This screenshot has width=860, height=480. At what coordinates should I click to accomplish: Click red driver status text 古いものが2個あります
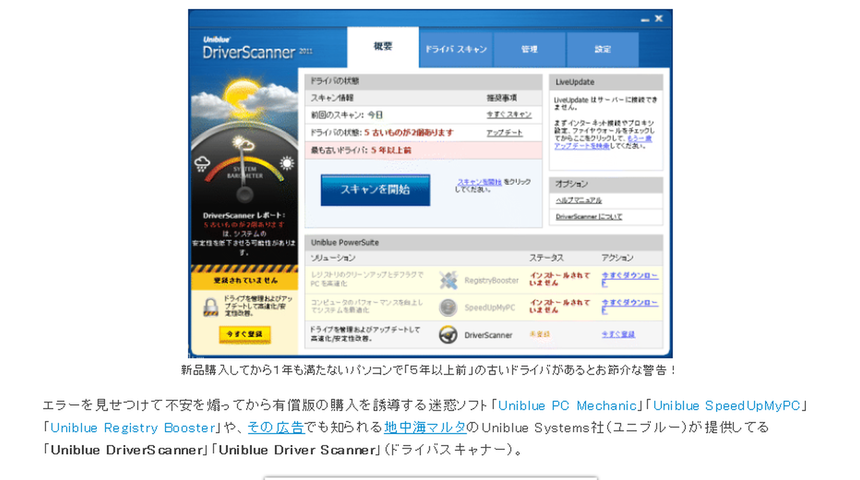point(409,133)
